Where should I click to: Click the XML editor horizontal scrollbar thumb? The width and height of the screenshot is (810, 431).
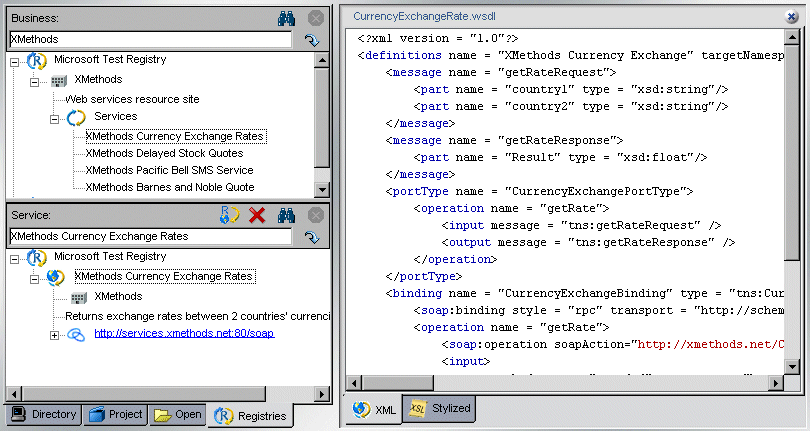(x=397, y=383)
